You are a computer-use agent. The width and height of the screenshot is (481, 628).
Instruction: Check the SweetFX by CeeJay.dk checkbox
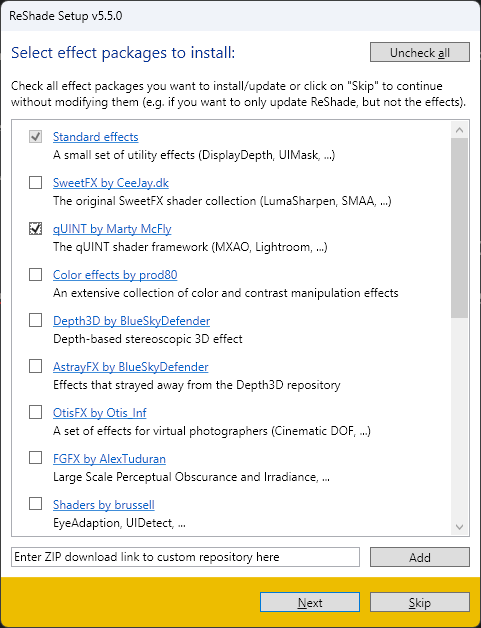point(36,183)
